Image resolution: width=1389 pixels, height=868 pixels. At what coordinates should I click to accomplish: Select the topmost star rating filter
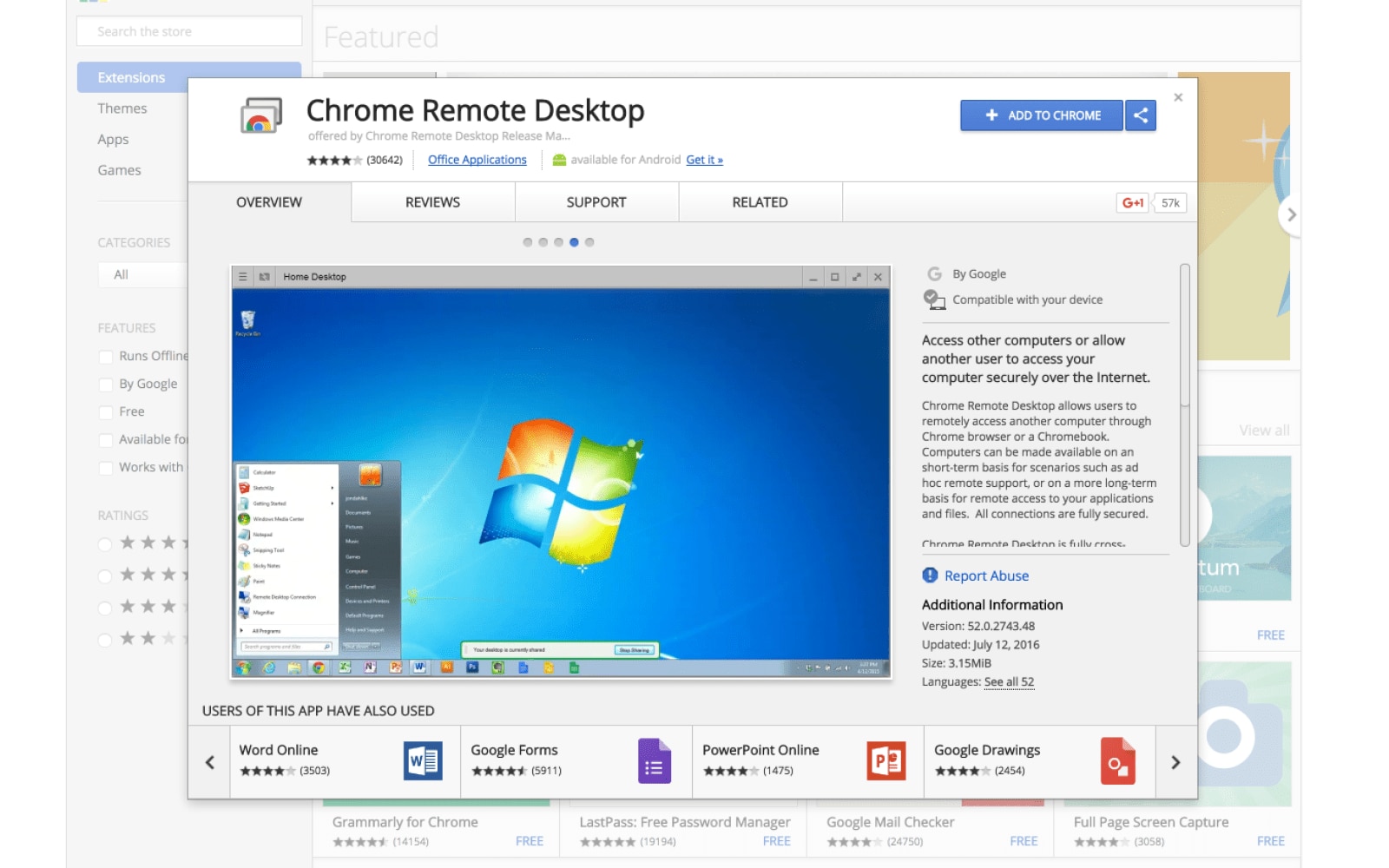coord(105,543)
